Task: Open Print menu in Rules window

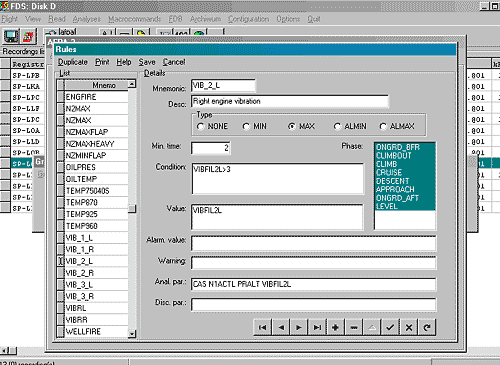Action: coord(102,62)
